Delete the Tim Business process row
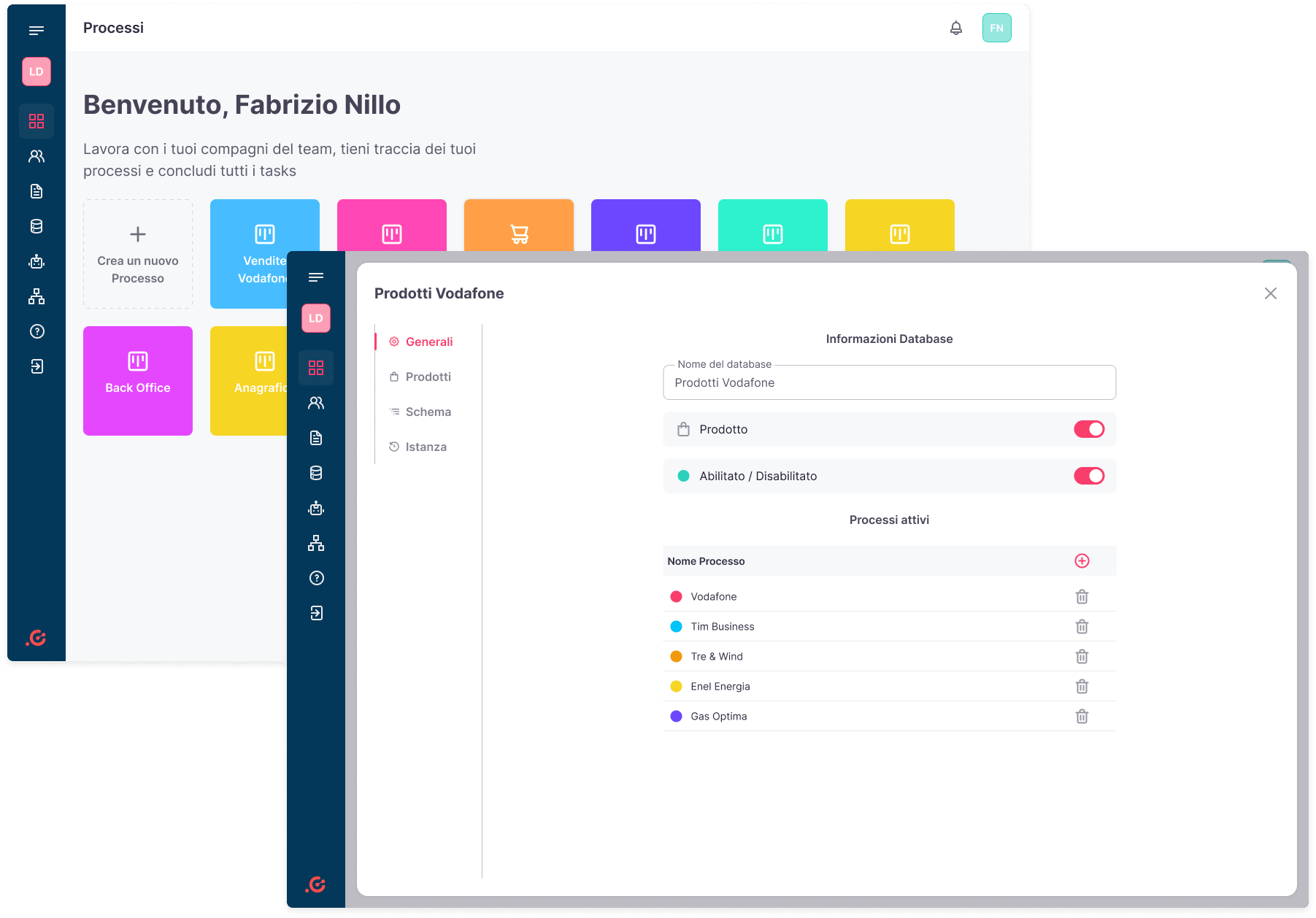Screen dimensions: 1316x918 coord(1082,627)
